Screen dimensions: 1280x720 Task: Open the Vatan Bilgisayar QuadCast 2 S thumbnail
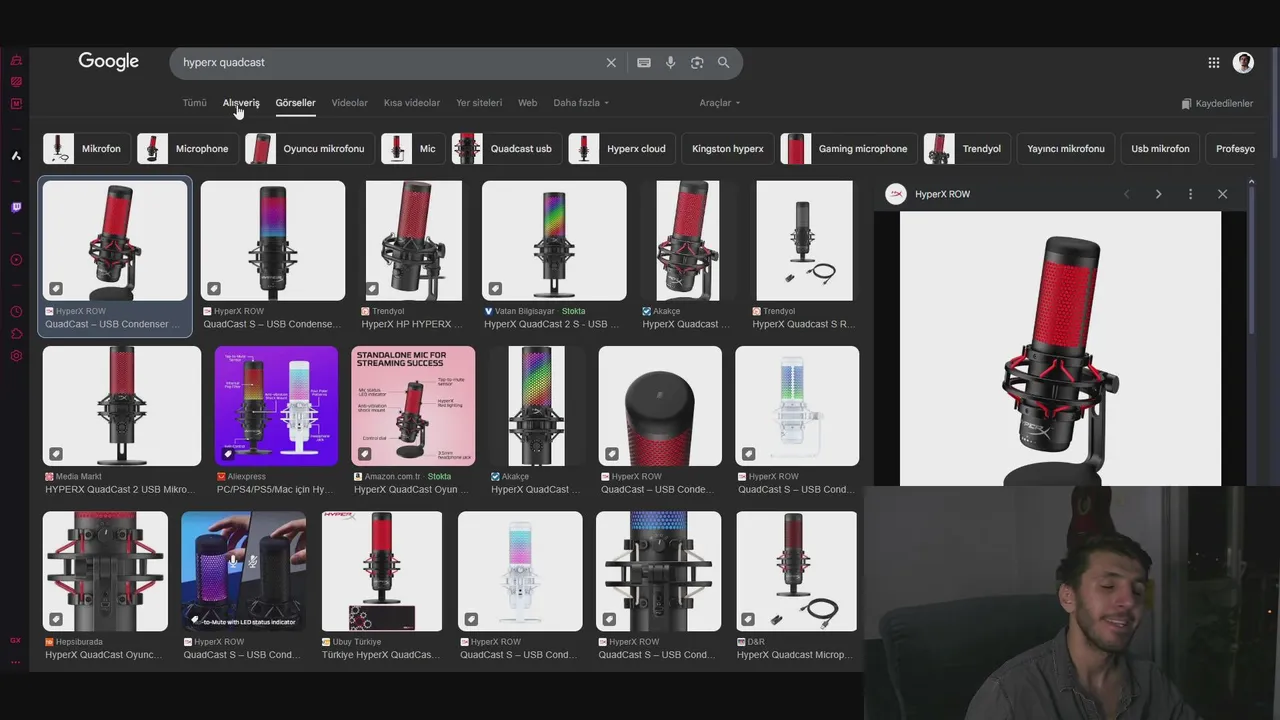(554, 241)
